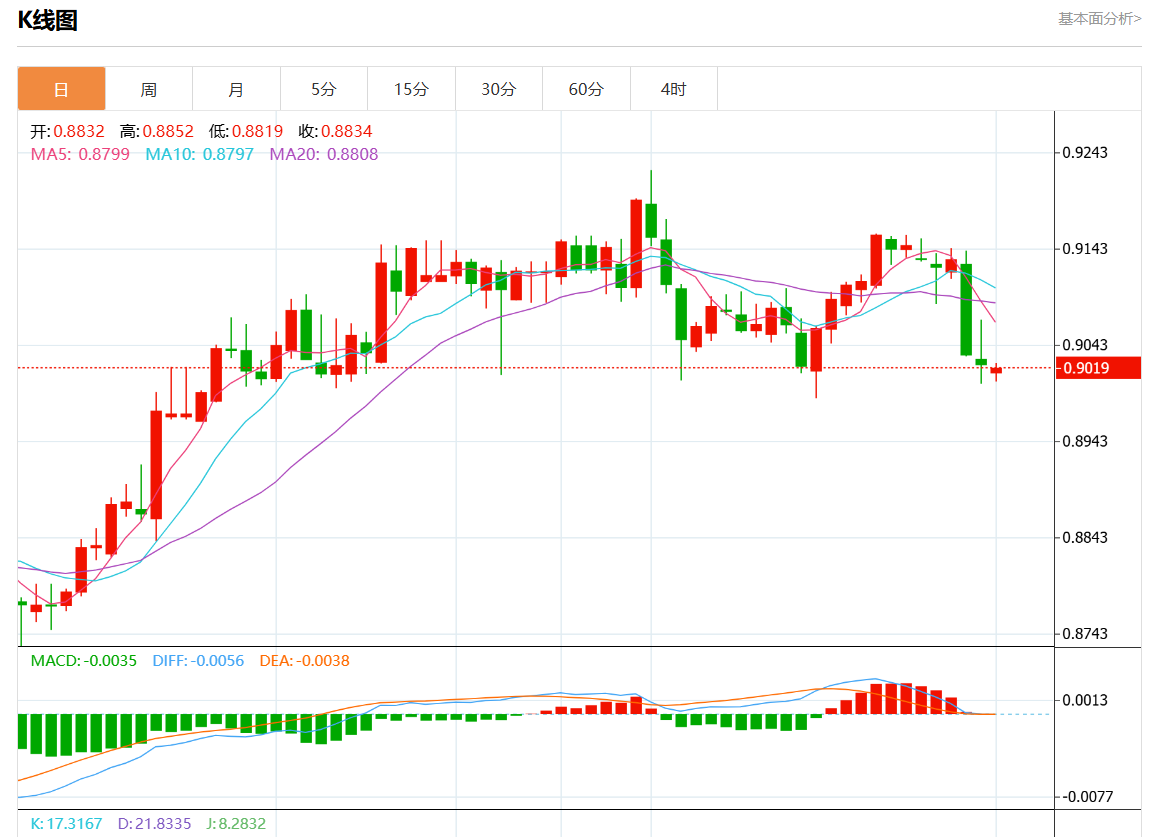
Task: Click the 低:0.8819 low price value
Action: coord(246,131)
